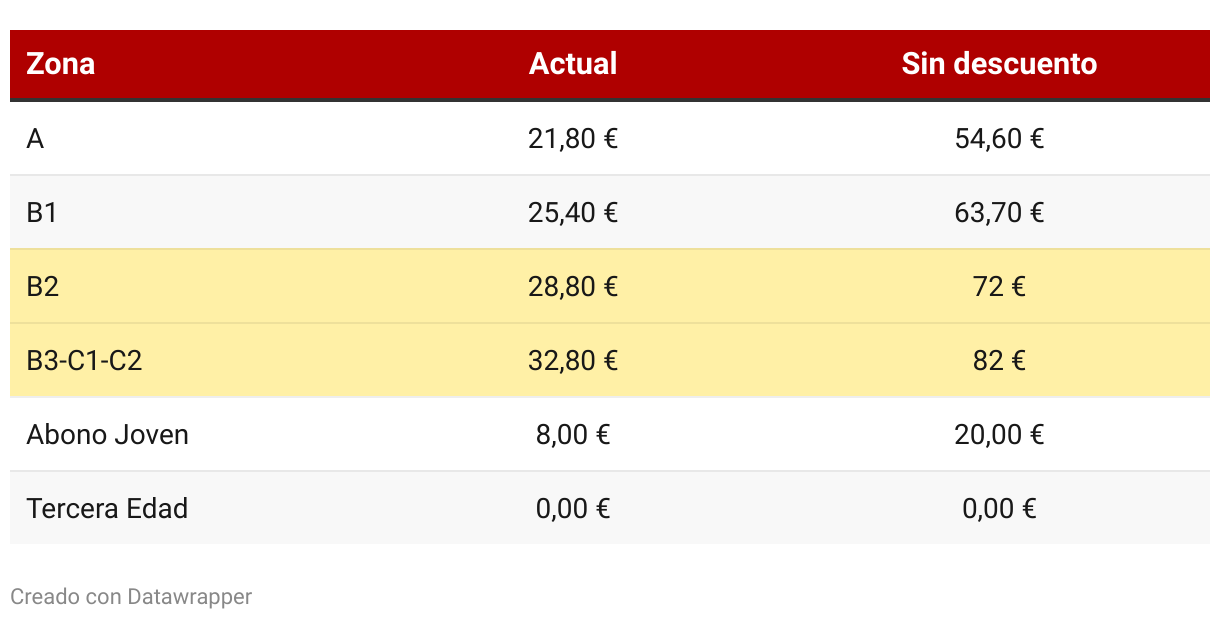Click the 72 € undiscounted price

(x=999, y=287)
